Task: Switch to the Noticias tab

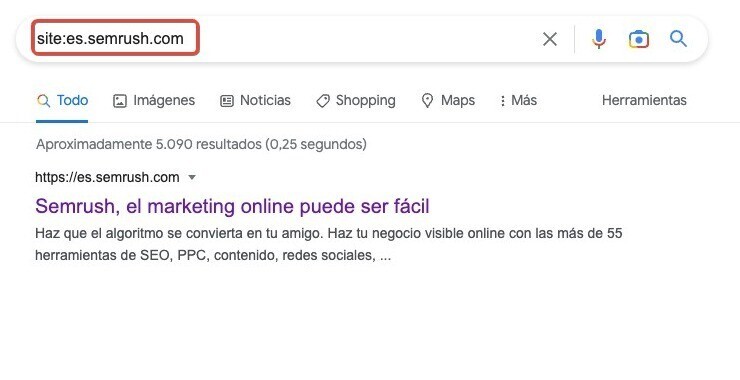Action: tap(255, 101)
